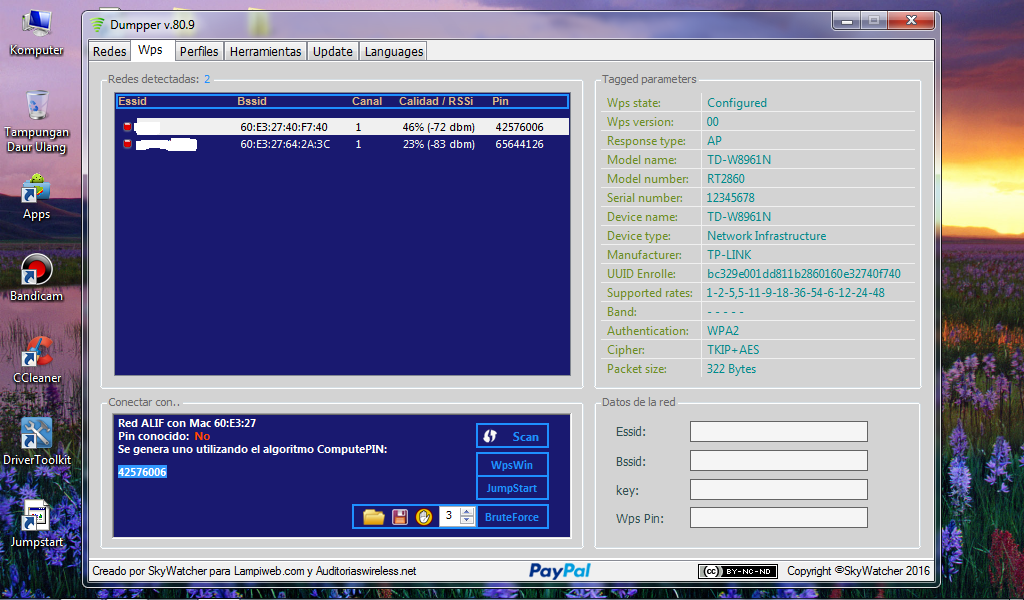Click the TP-LINK manufacturer value

[729, 255]
